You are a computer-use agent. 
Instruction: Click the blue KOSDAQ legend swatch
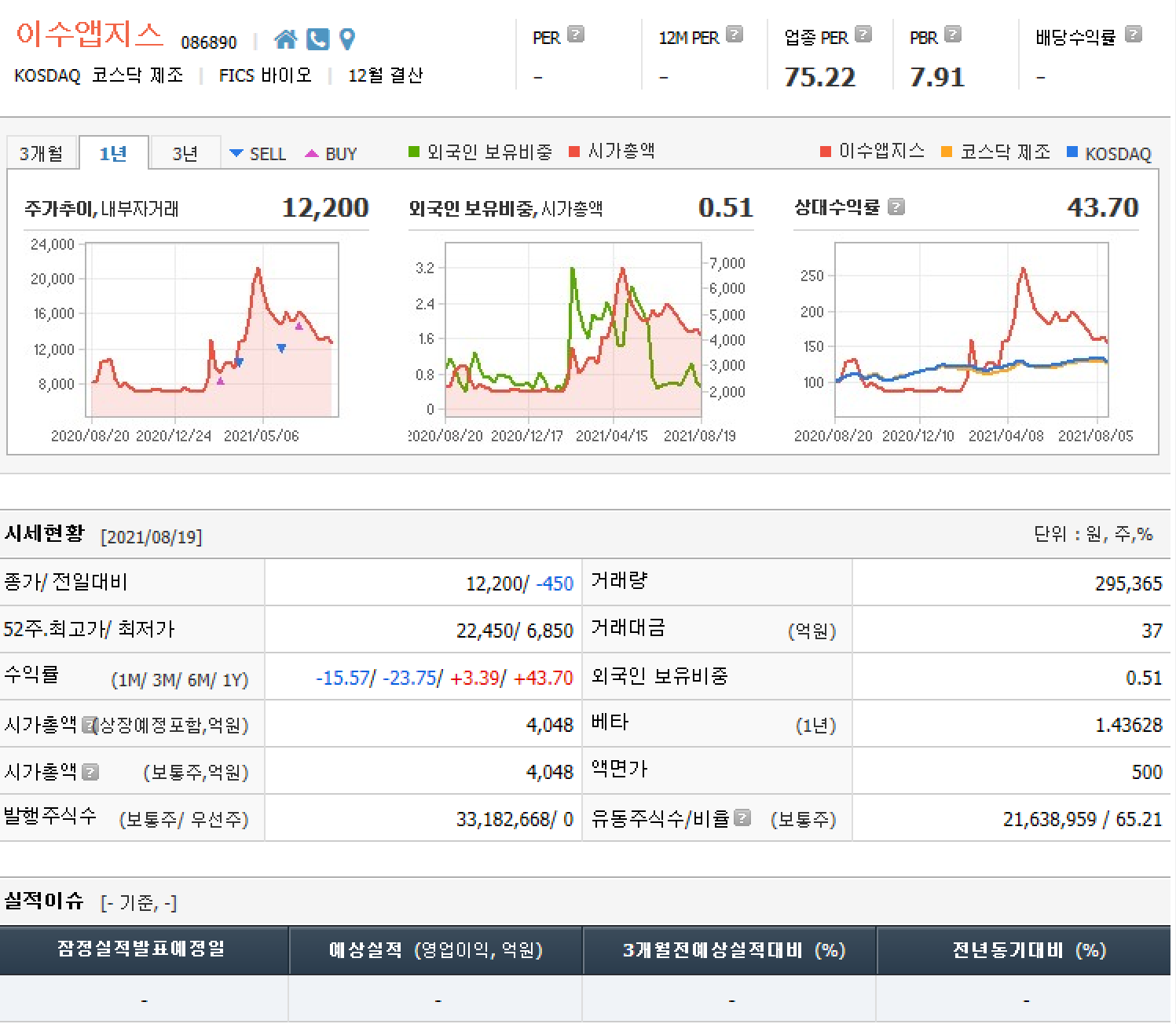click(1072, 152)
